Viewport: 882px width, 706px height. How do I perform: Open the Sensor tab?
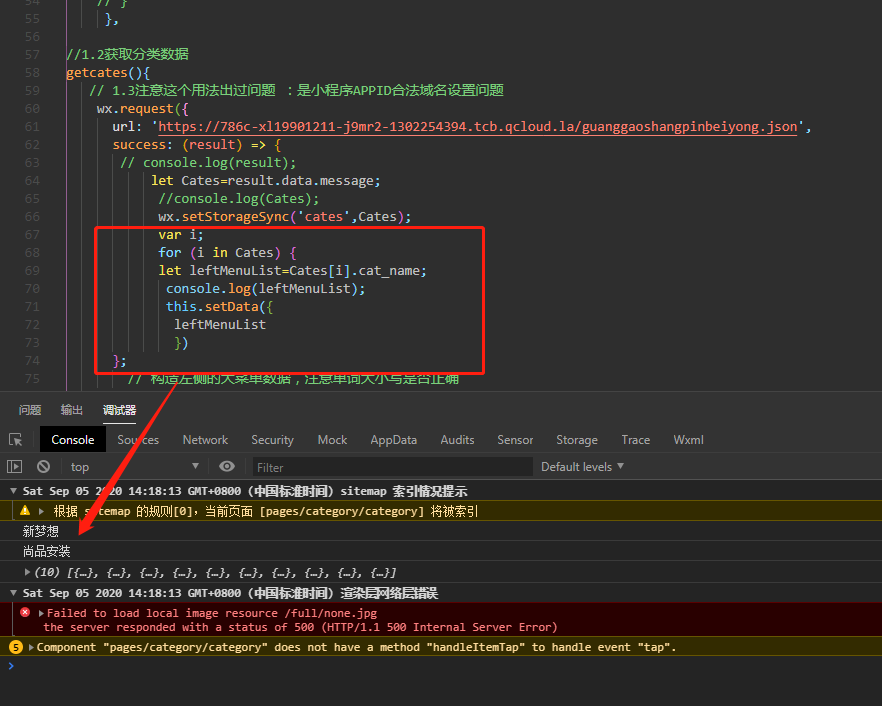click(x=515, y=440)
